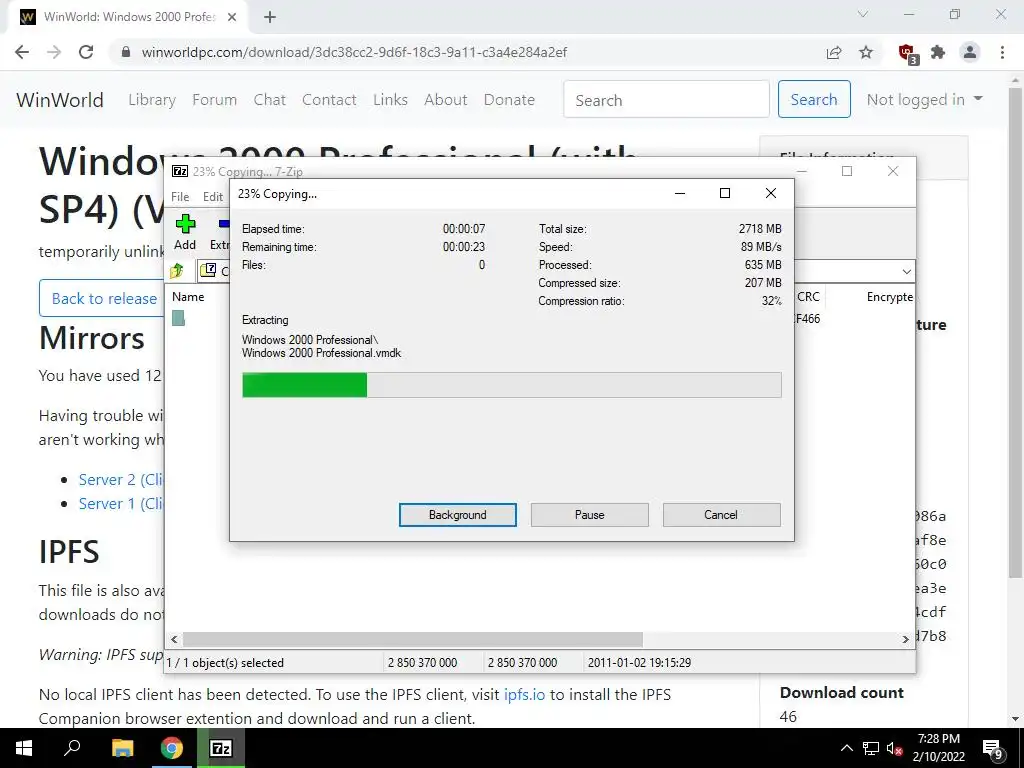
Task: Click the 7-Zip Add toolbar icon
Action: pos(185,232)
